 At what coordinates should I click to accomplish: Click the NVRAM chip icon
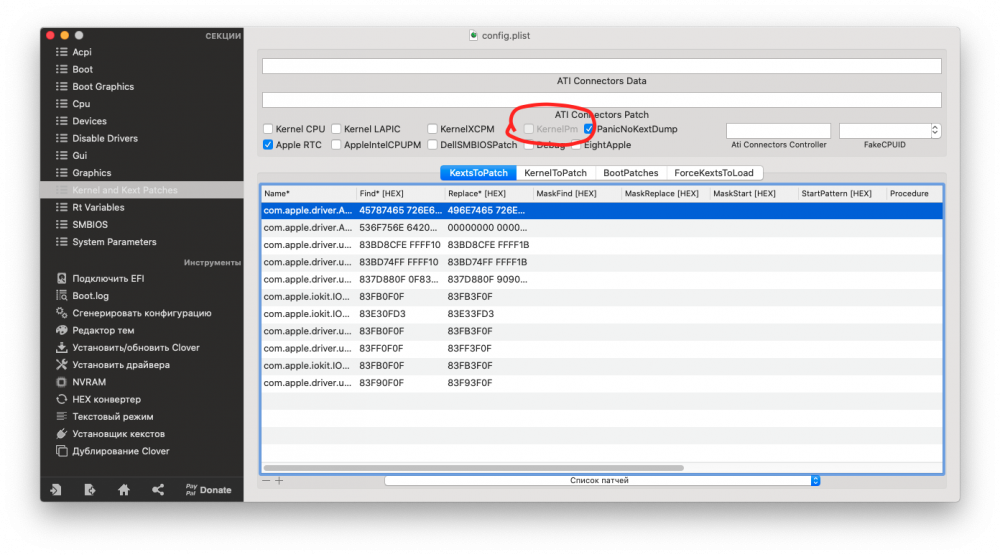pyautogui.click(x=61, y=381)
